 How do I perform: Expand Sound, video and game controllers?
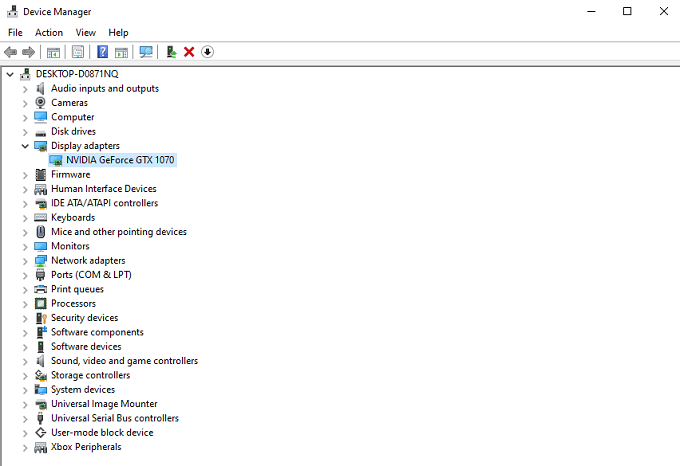point(25,362)
